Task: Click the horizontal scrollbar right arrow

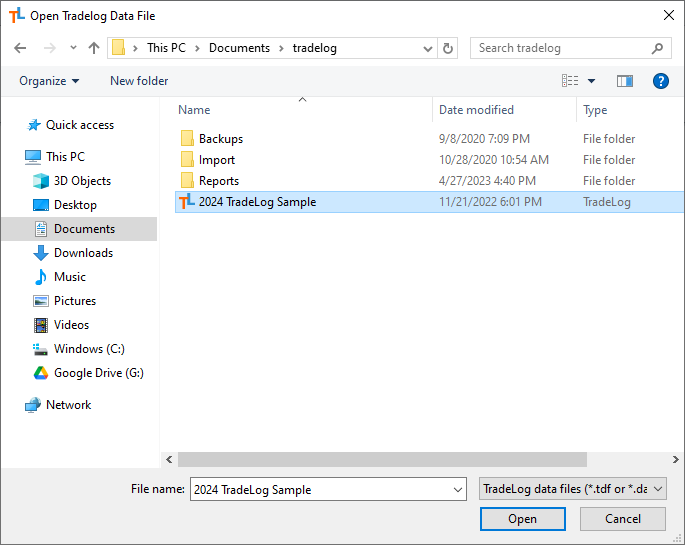Action: tap(675, 459)
